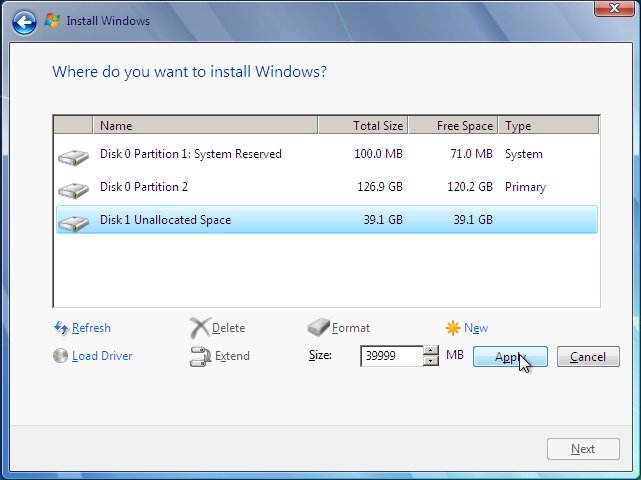Viewport: 641px width, 480px height.
Task: Click the Load Driver disc icon
Action: (60, 356)
